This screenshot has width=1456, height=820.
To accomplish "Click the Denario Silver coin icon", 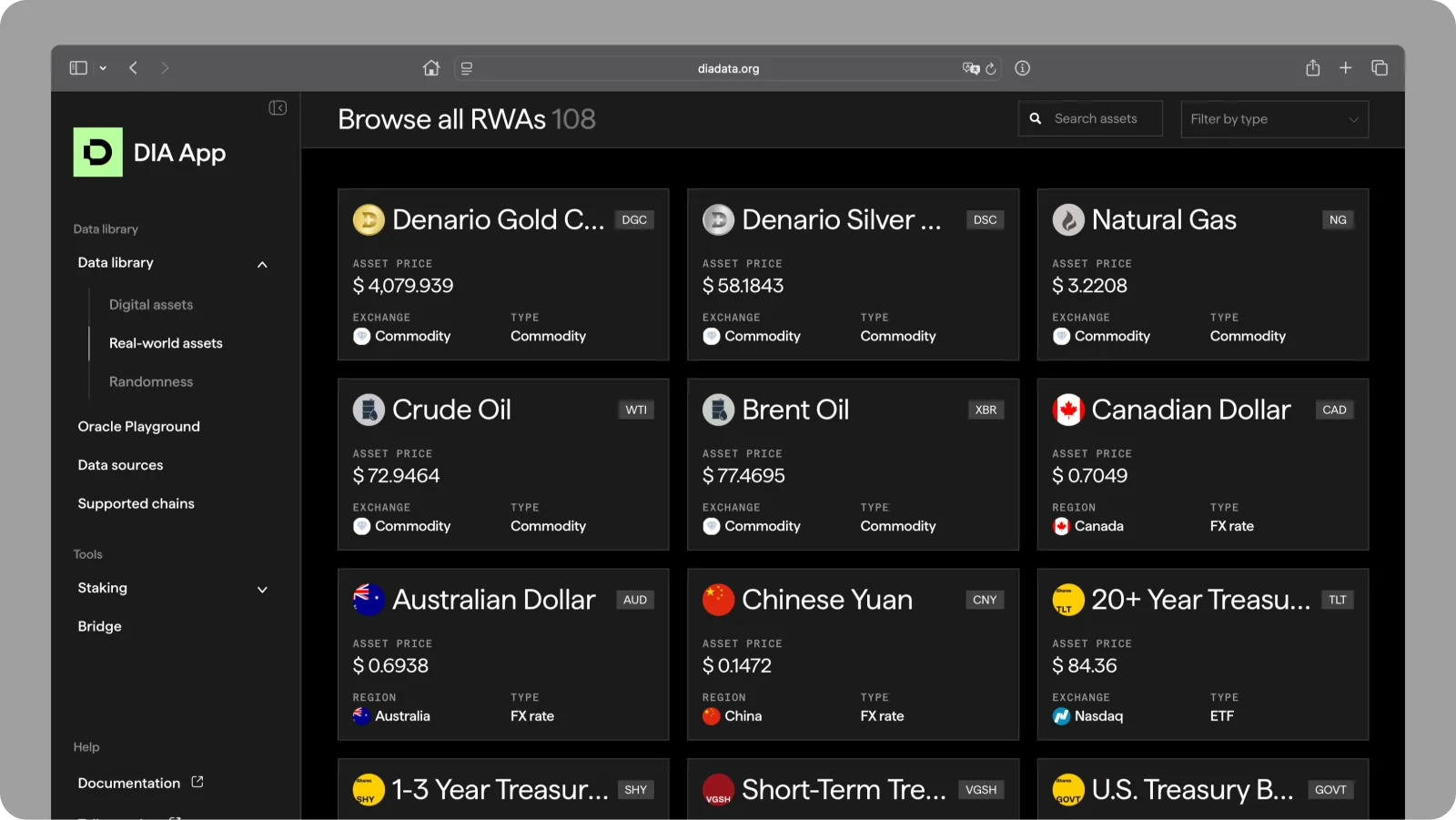I will pos(718,219).
